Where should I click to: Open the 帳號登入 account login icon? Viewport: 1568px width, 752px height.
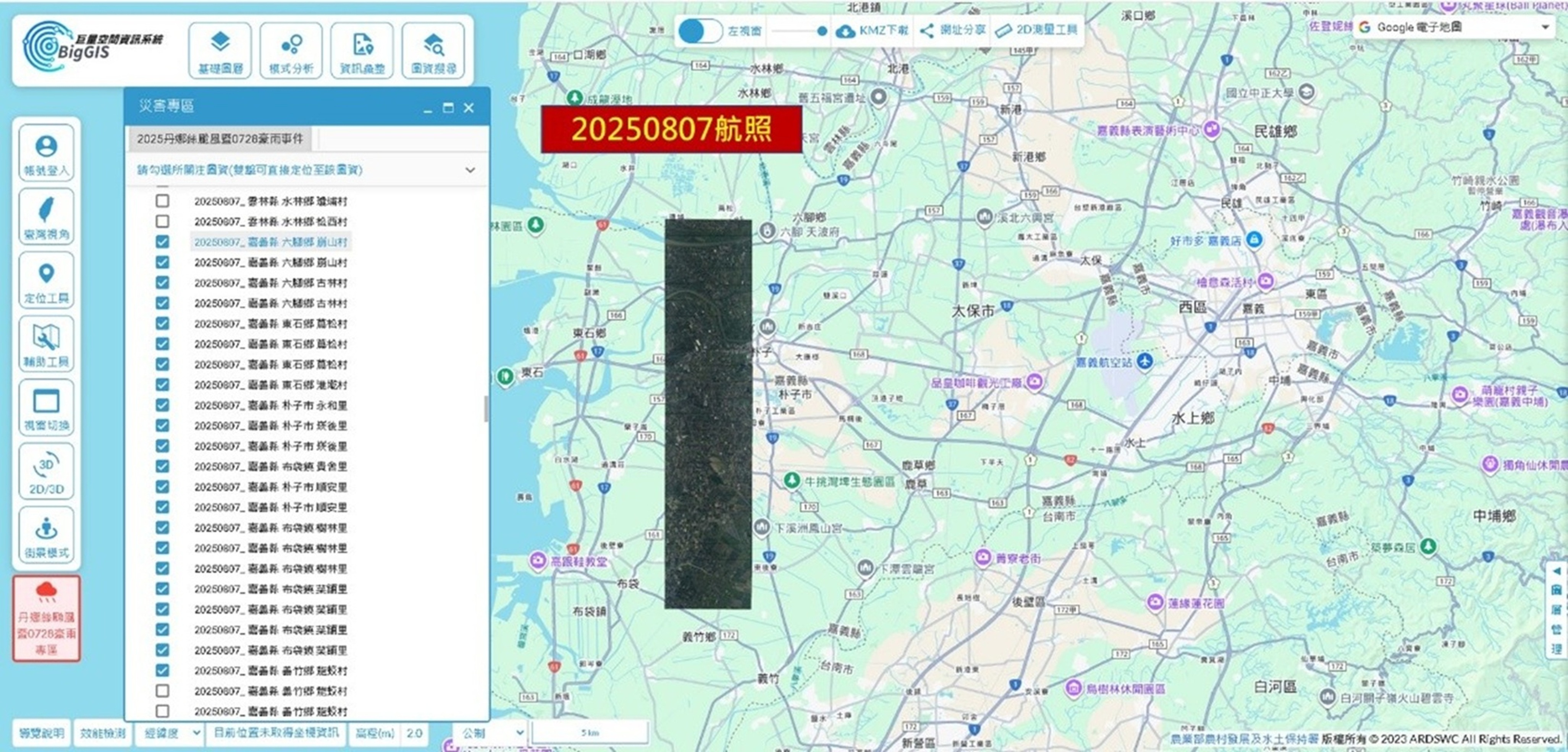click(46, 153)
